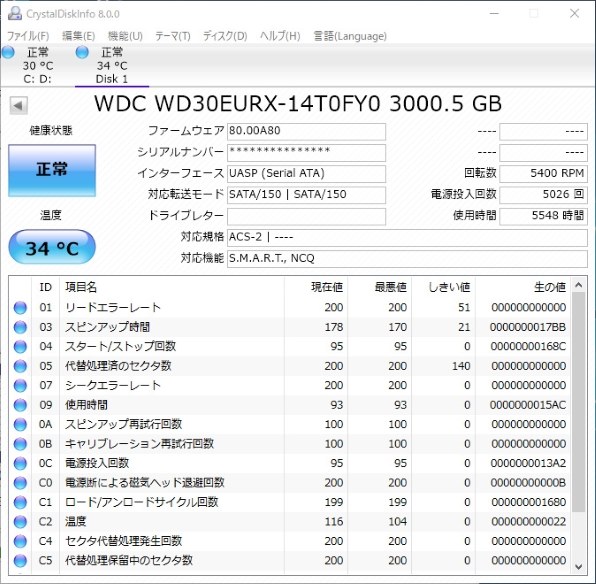This screenshot has width=596, height=584.
Task: Click status icon of row 03 スピンアップ時間
Action: [20, 327]
